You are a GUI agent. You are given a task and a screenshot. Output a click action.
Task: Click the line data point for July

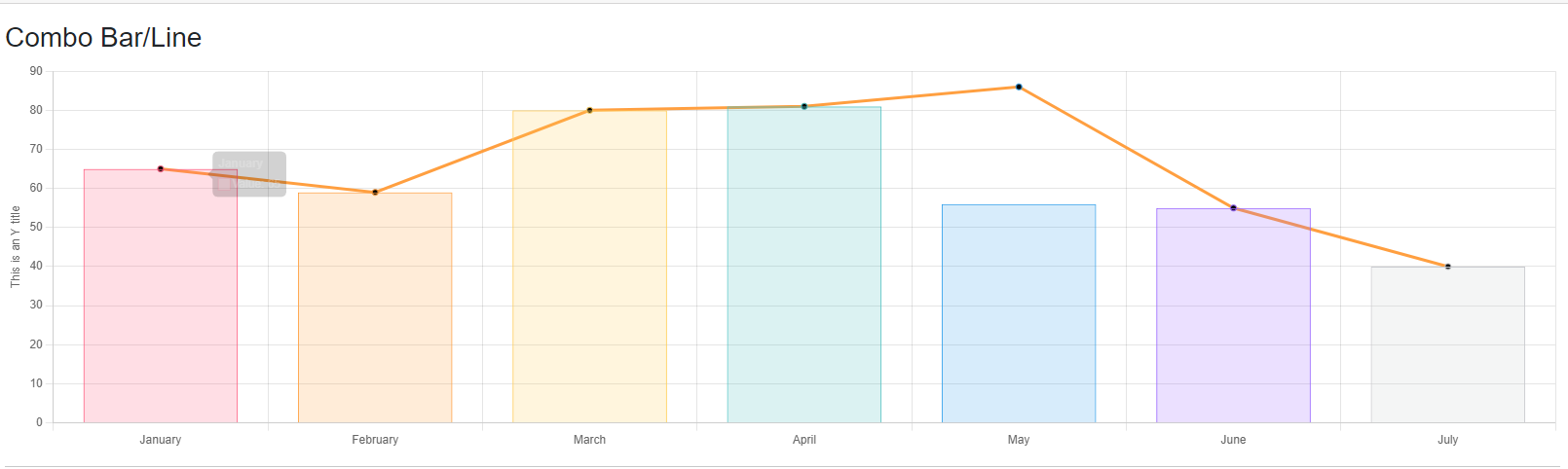click(1448, 267)
